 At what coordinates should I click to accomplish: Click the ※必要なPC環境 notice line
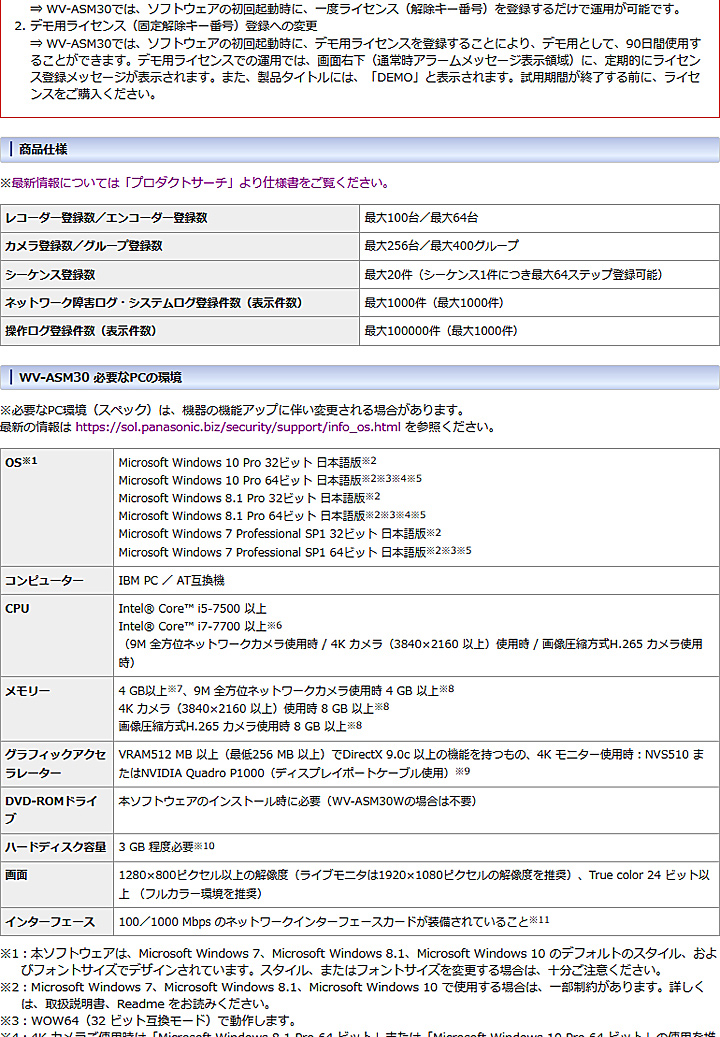click(x=233, y=410)
